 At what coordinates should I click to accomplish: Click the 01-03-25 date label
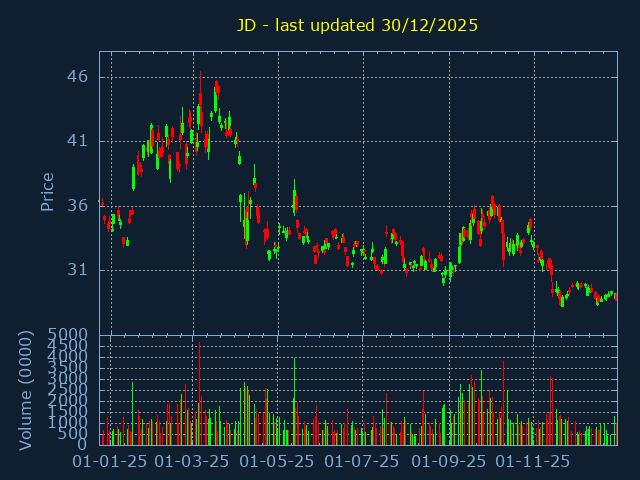pyautogui.click(x=194, y=462)
